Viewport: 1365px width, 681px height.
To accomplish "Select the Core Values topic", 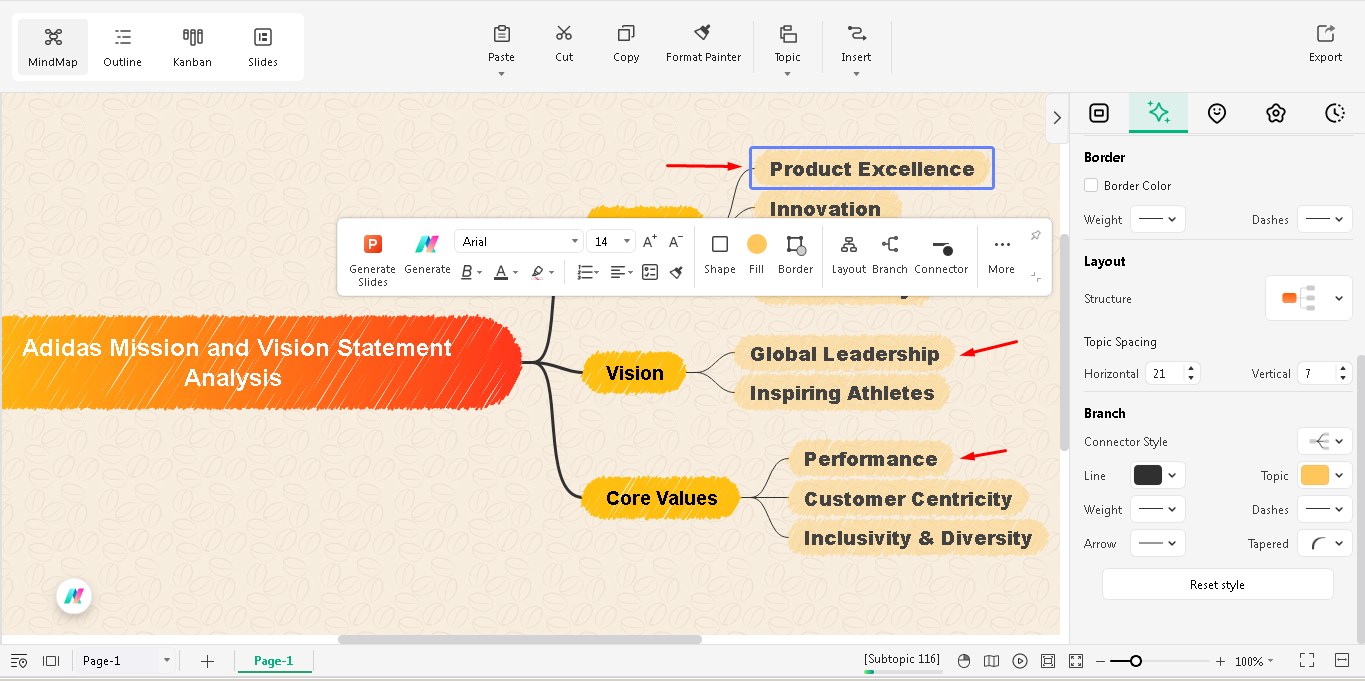I will [x=661, y=498].
